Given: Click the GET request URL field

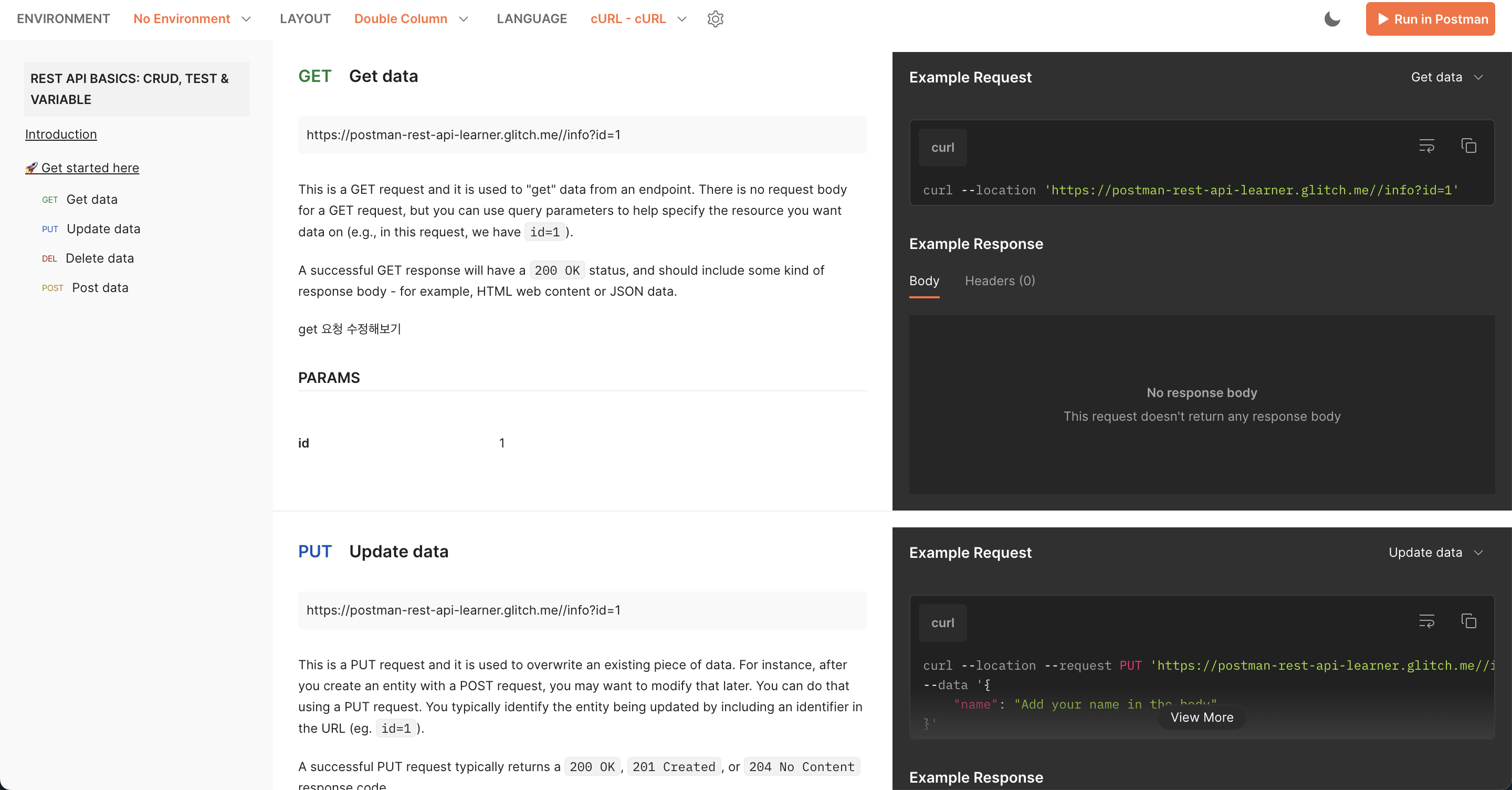Looking at the screenshot, I should coord(582,134).
